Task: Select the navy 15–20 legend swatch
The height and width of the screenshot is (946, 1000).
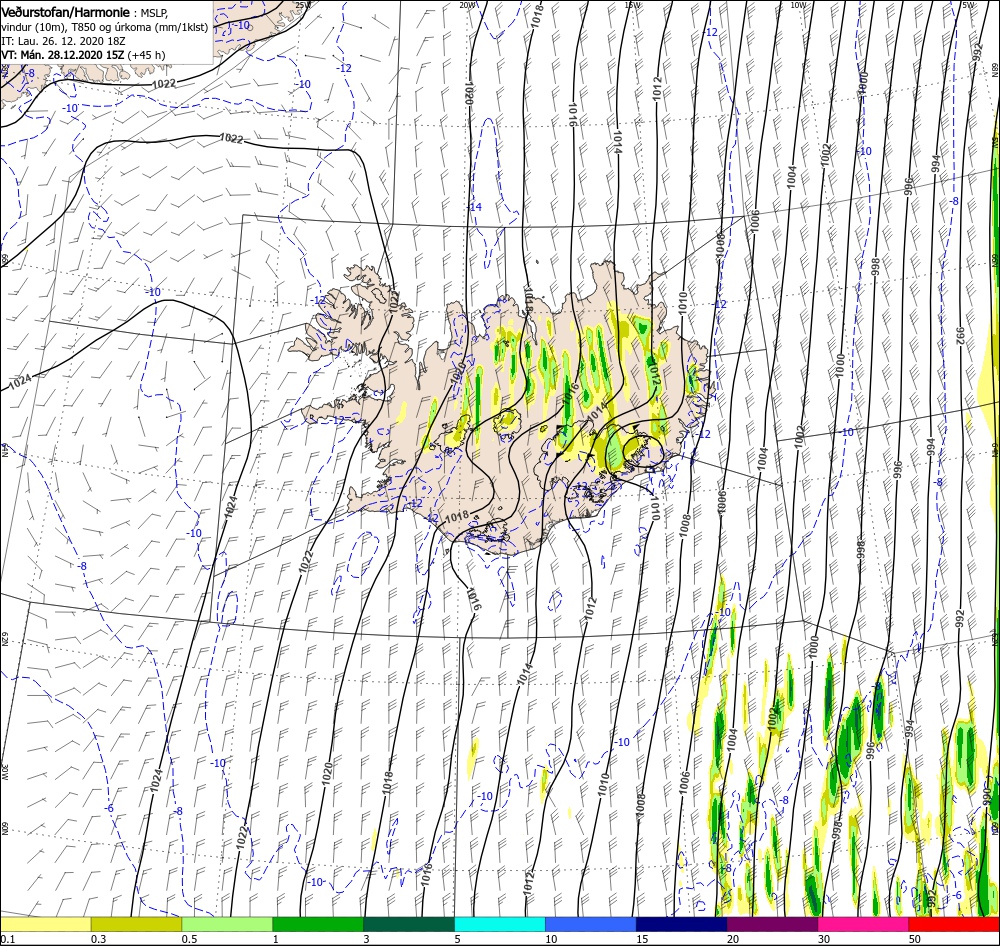Action: 682,924
